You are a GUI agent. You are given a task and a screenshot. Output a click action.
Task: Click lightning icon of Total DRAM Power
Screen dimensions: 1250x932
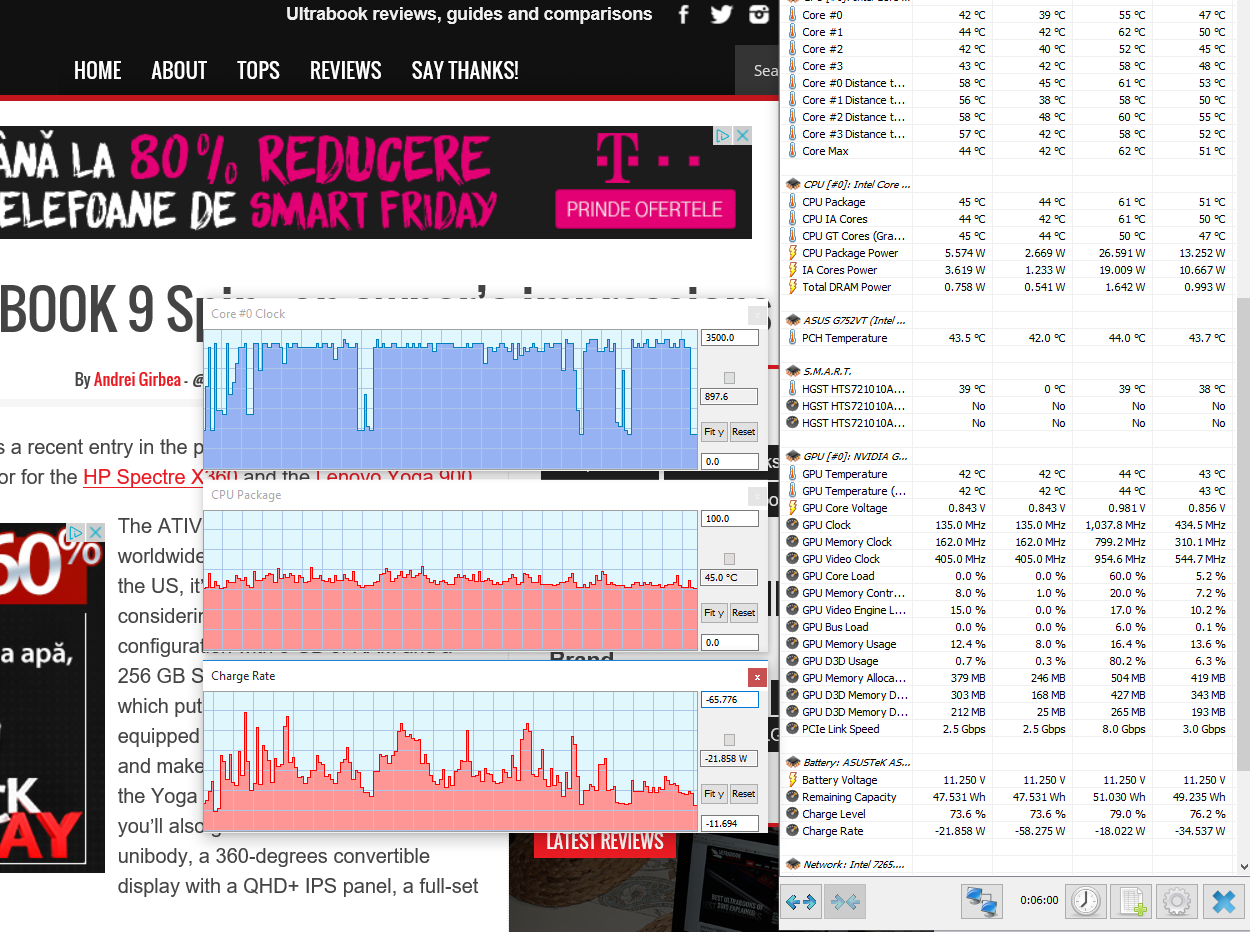pyautogui.click(x=791, y=287)
